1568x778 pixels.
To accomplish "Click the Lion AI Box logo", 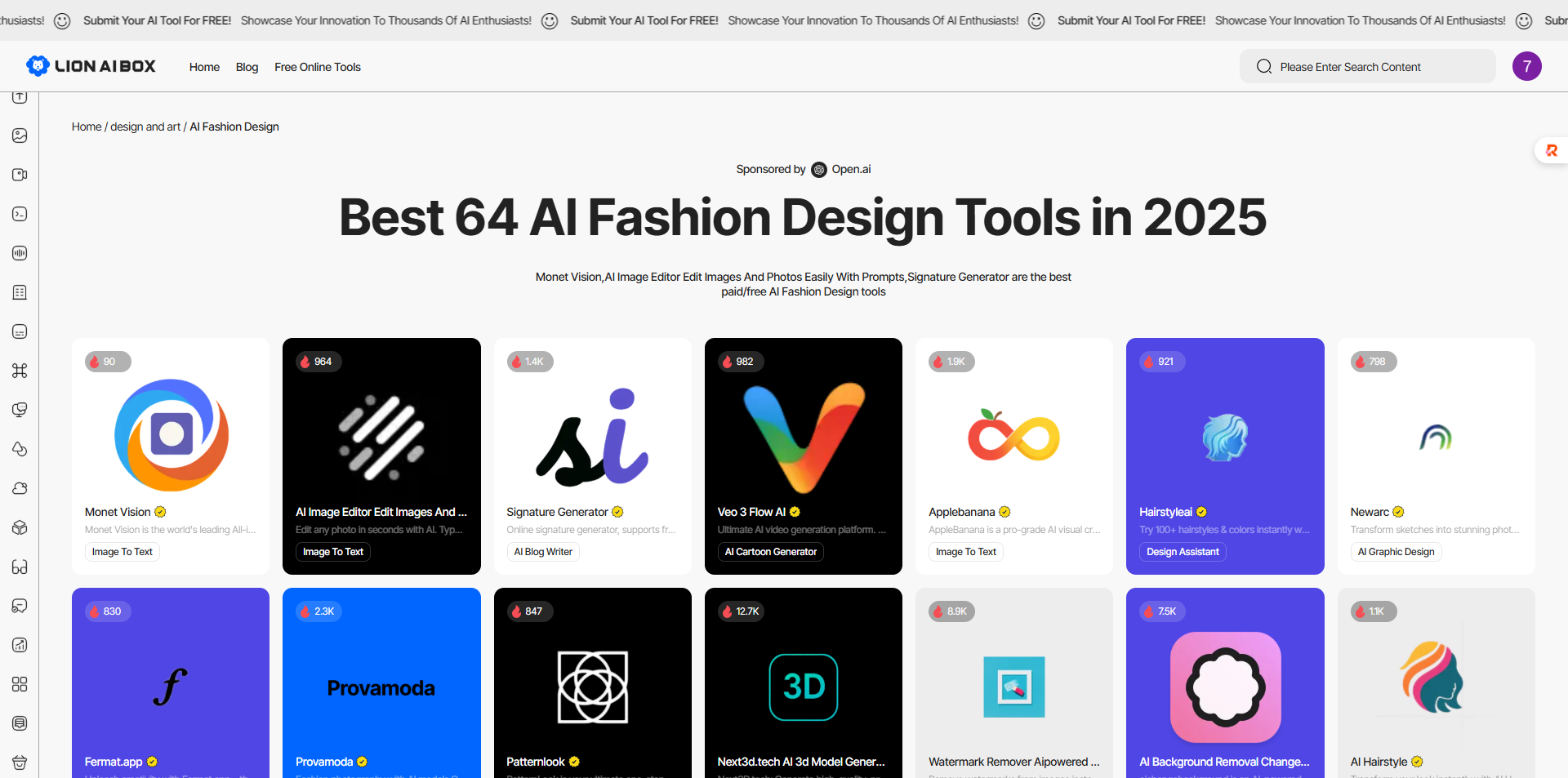I will click(x=91, y=66).
